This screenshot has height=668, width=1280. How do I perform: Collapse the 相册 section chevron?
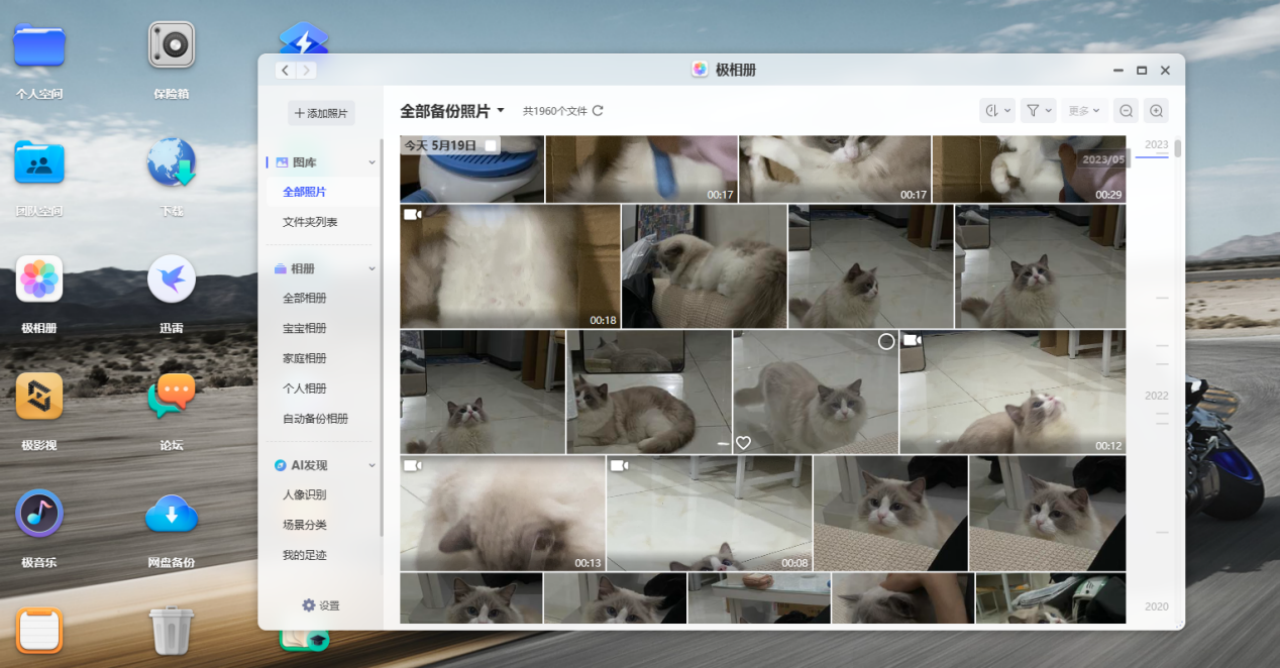click(372, 269)
